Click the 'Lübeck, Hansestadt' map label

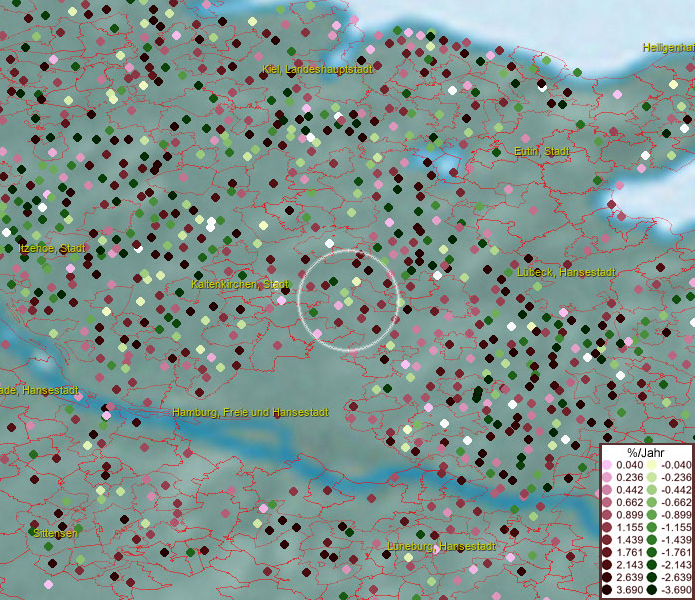566,272
